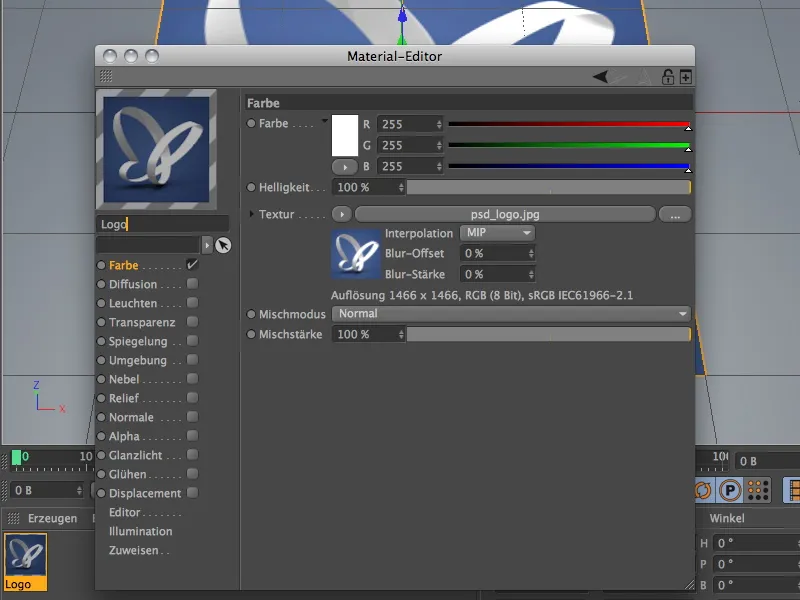800x600 pixels.
Task: Click the dotted grid keyframe icon
Action: [x=758, y=490]
